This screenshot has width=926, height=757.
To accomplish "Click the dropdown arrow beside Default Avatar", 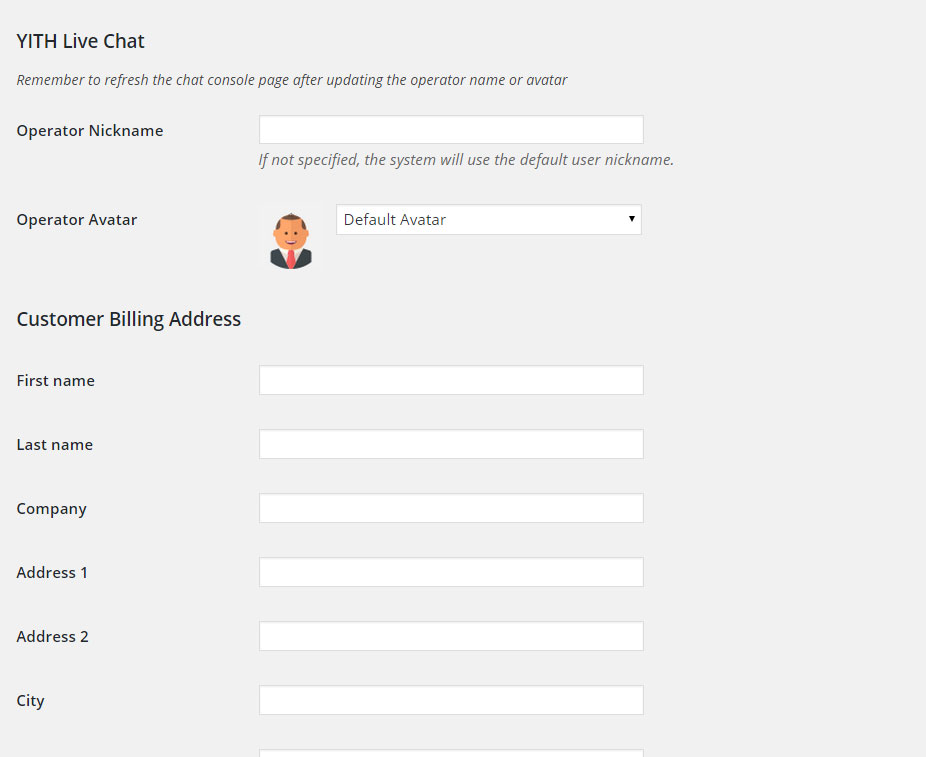I will pyautogui.click(x=631, y=219).
